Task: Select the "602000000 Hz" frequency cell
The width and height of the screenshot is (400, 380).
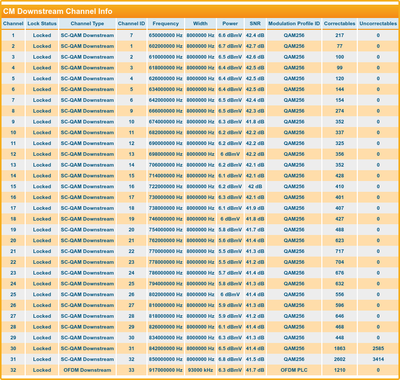Action: (x=166, y=46)
